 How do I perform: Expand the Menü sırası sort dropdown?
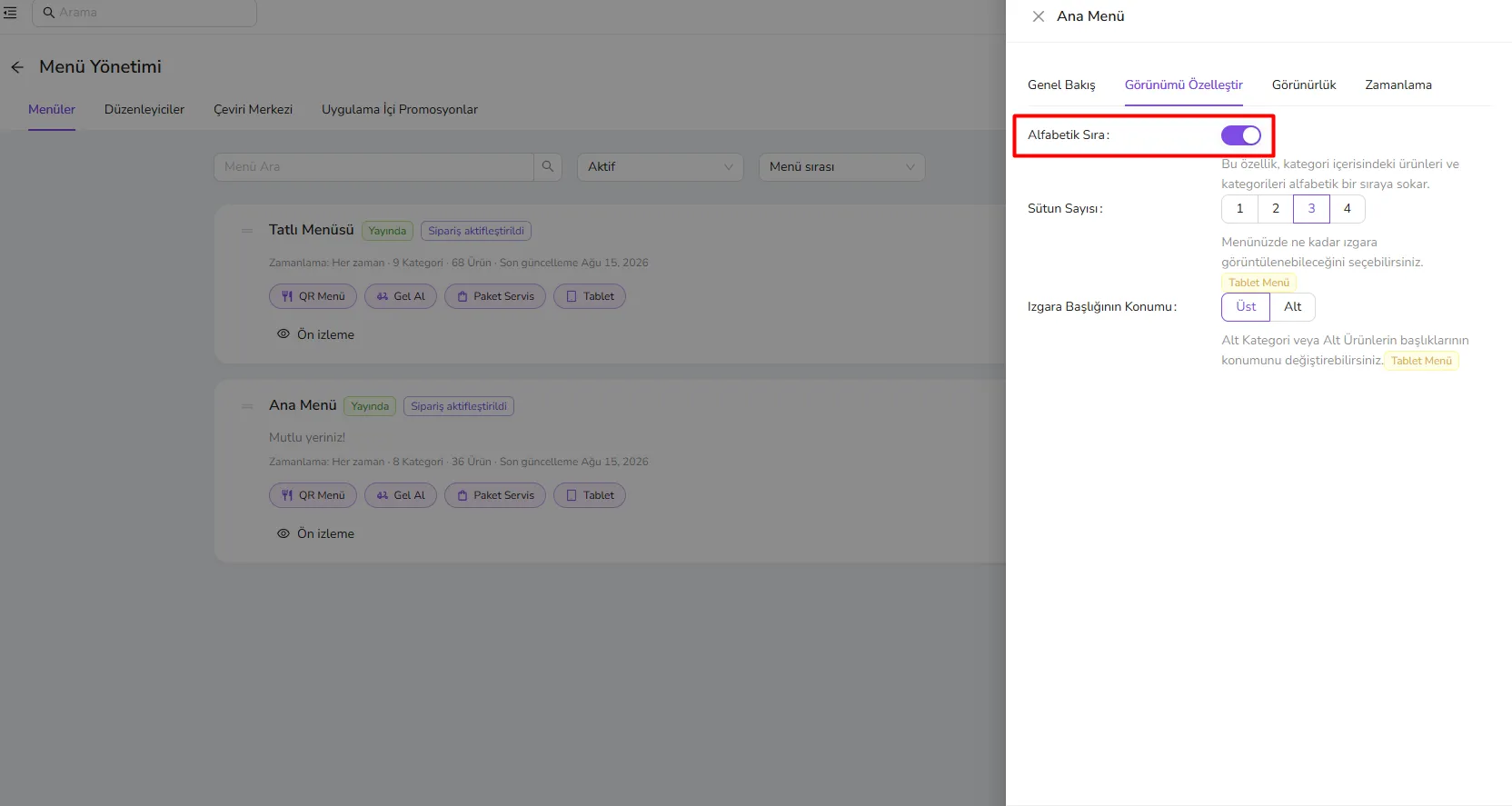point(842,167)
